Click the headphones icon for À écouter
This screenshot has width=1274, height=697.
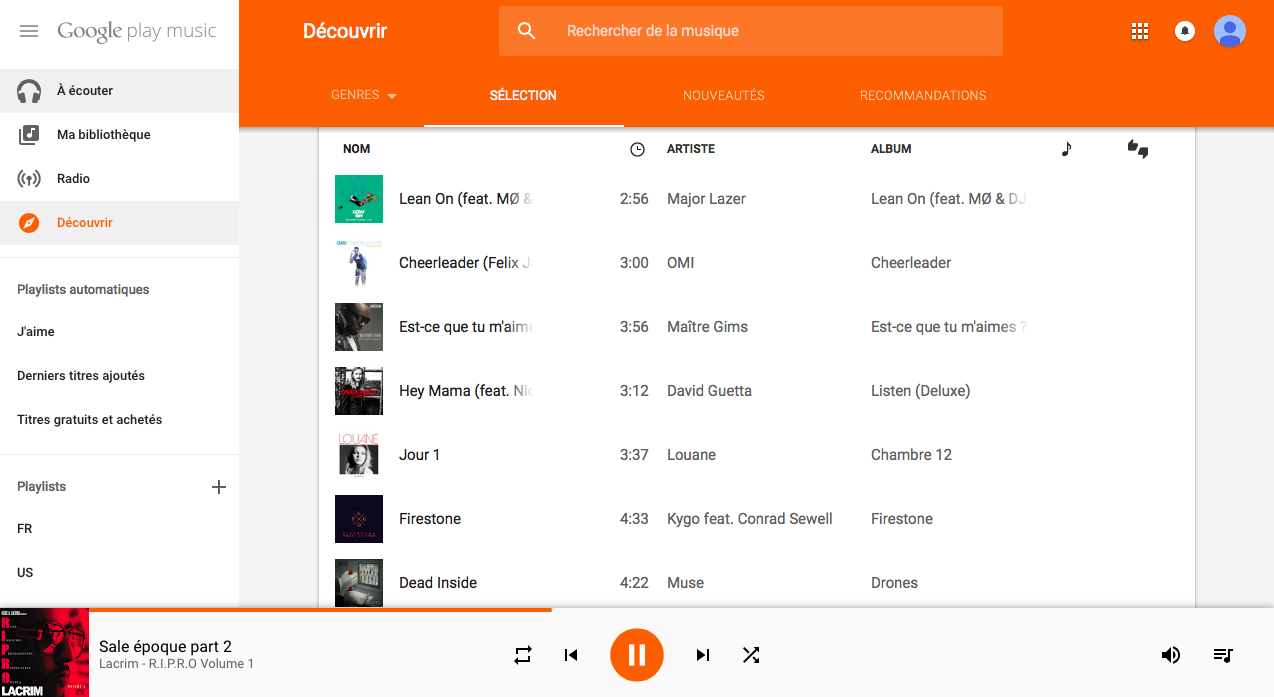pos(29,91)
